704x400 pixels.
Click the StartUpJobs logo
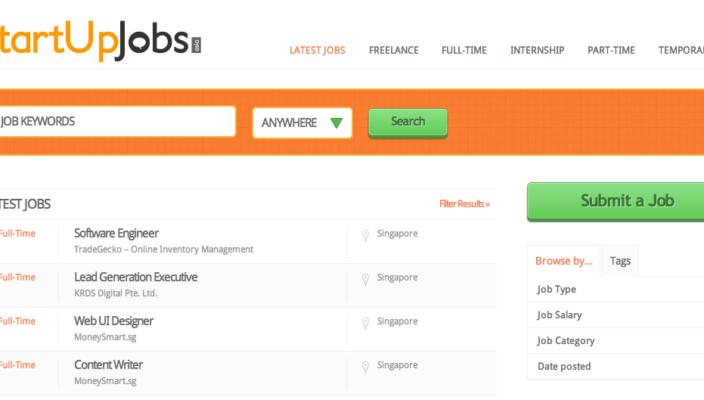click(100, 38)
